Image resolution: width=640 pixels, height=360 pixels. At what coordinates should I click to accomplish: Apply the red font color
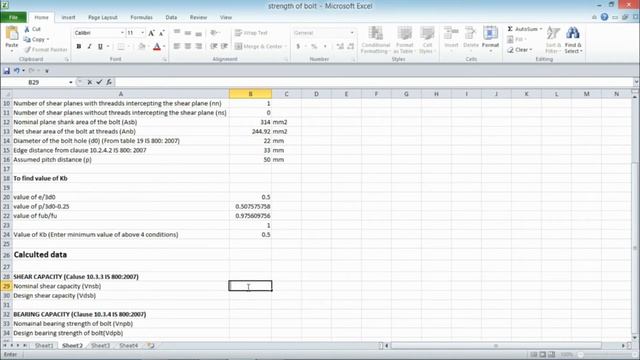[157, 47]
